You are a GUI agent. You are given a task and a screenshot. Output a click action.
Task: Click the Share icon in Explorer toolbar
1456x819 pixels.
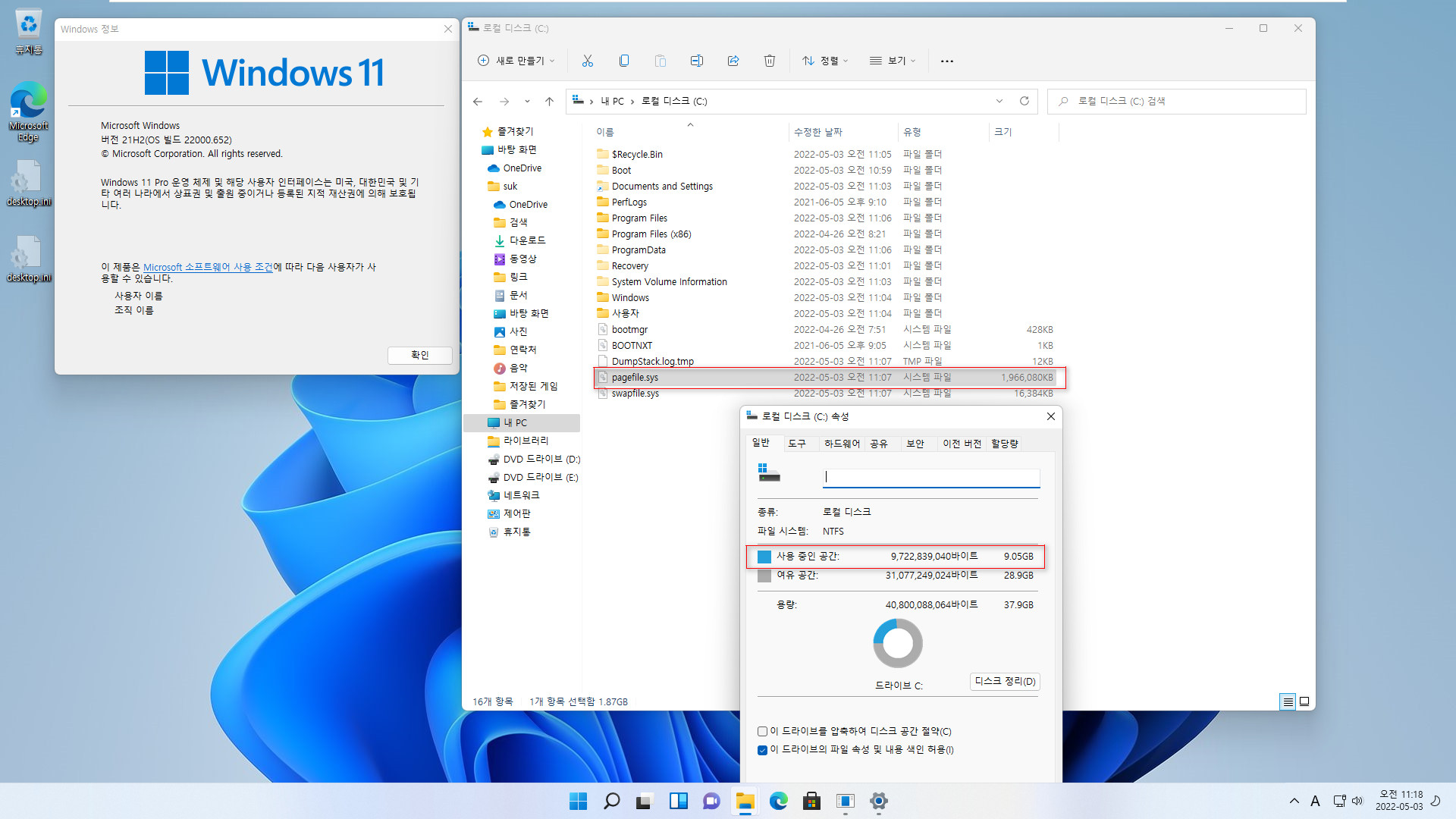coord(733,61)
